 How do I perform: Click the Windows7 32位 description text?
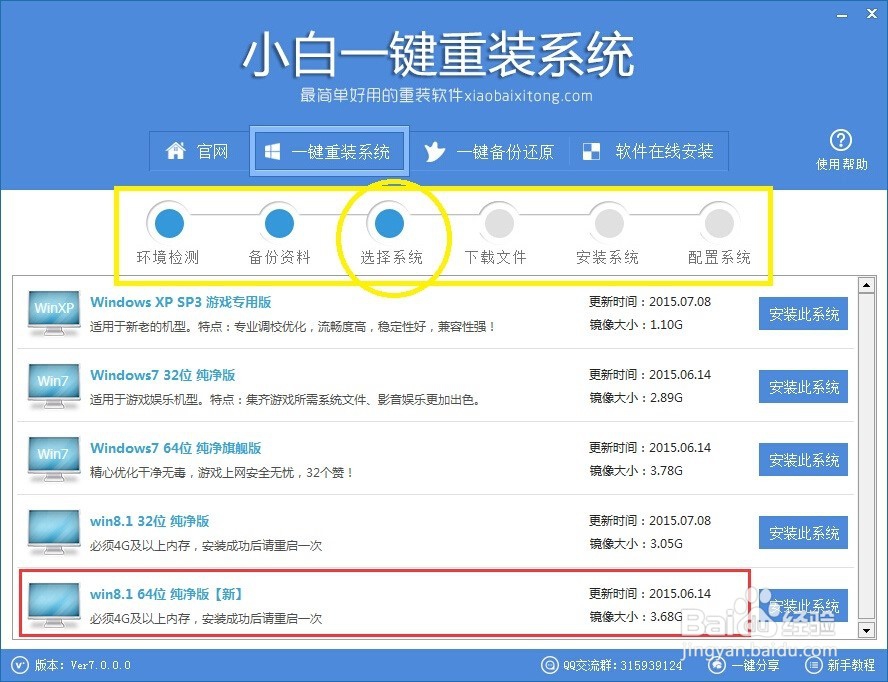pos(285,400)
